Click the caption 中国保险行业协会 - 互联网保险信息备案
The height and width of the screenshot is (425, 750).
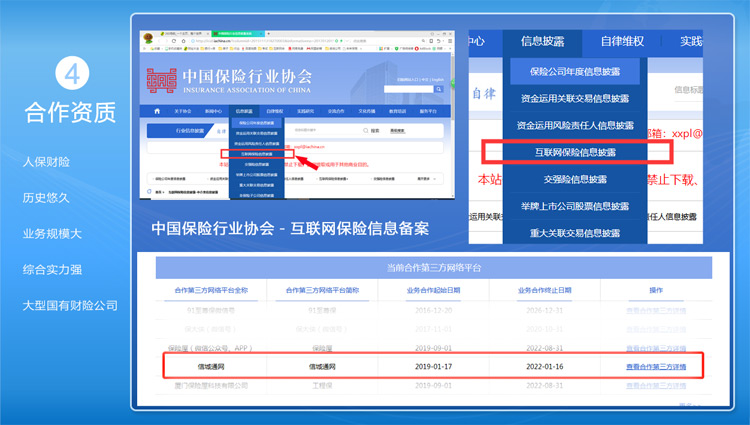[x=290, y=229]
